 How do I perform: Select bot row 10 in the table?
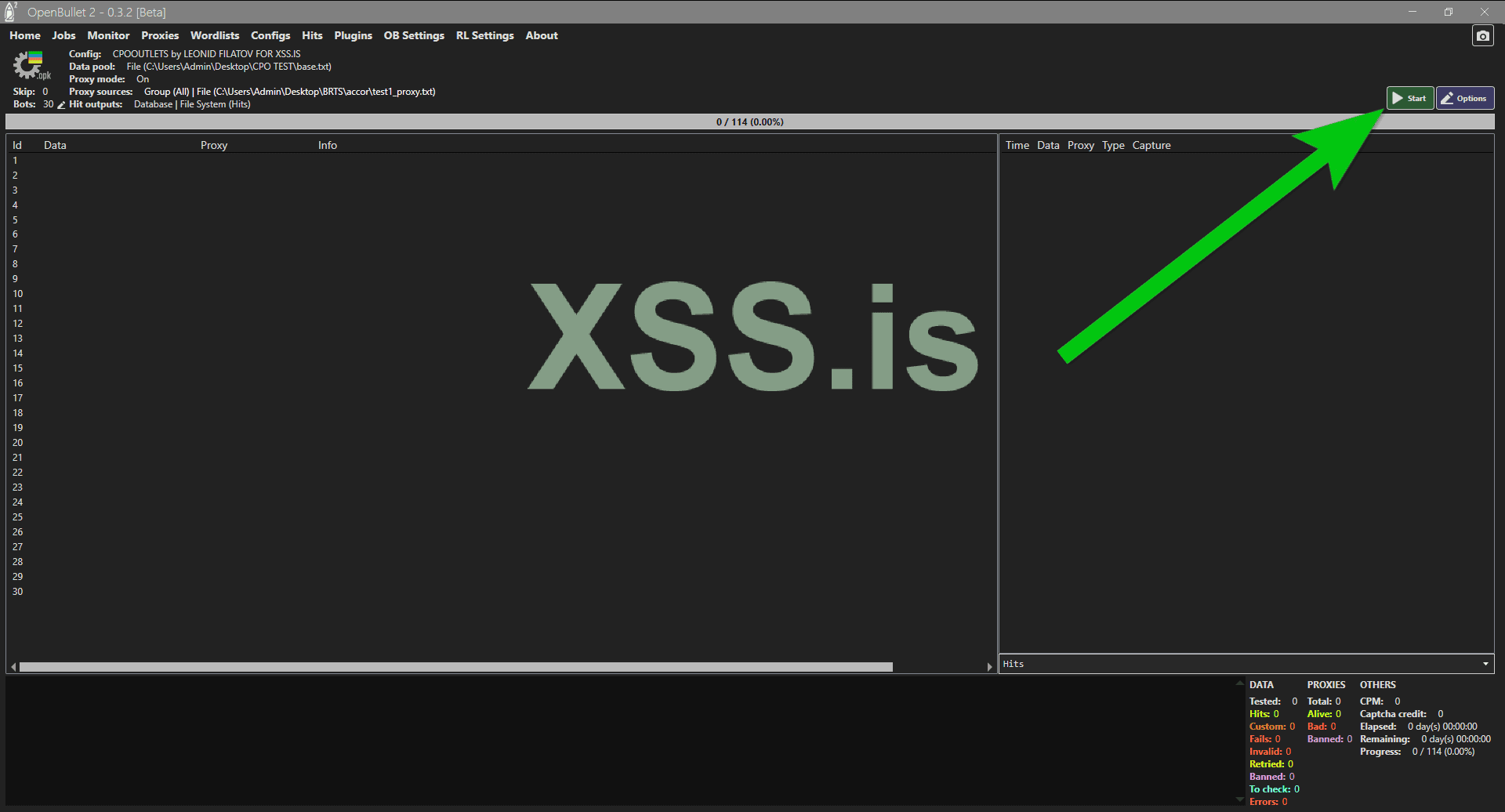(x=502, y=294)
